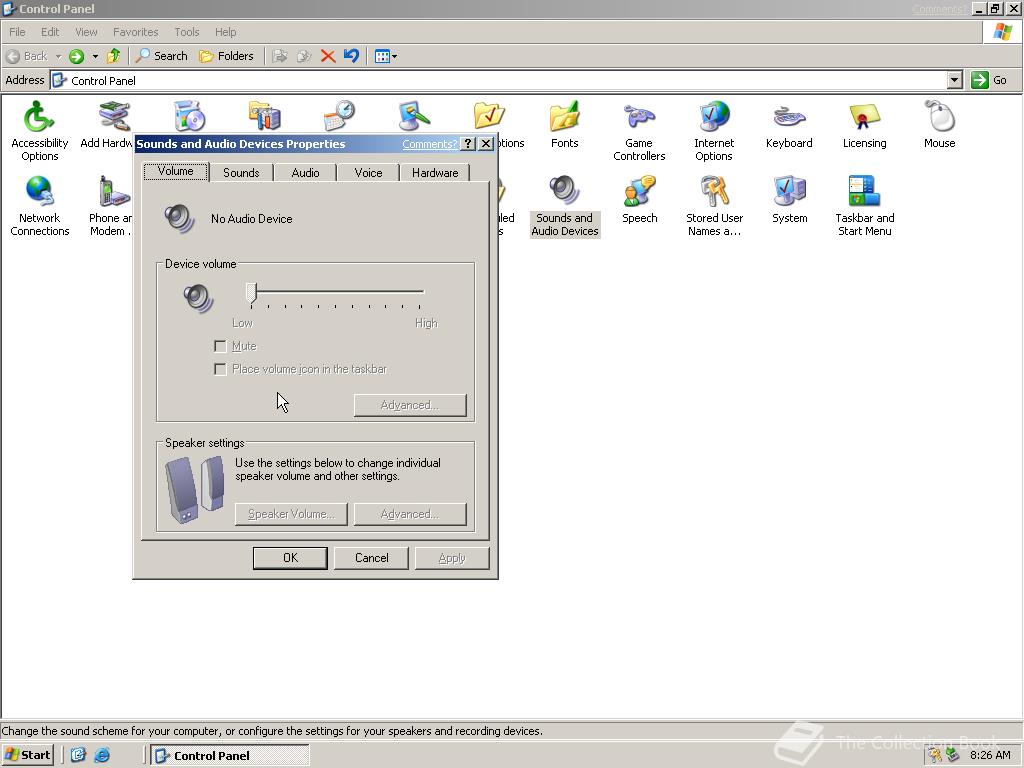Image resolution: width=1024 pixels, height=768 pixels.
Task: Open the Help menu
Action: [225, 32]
